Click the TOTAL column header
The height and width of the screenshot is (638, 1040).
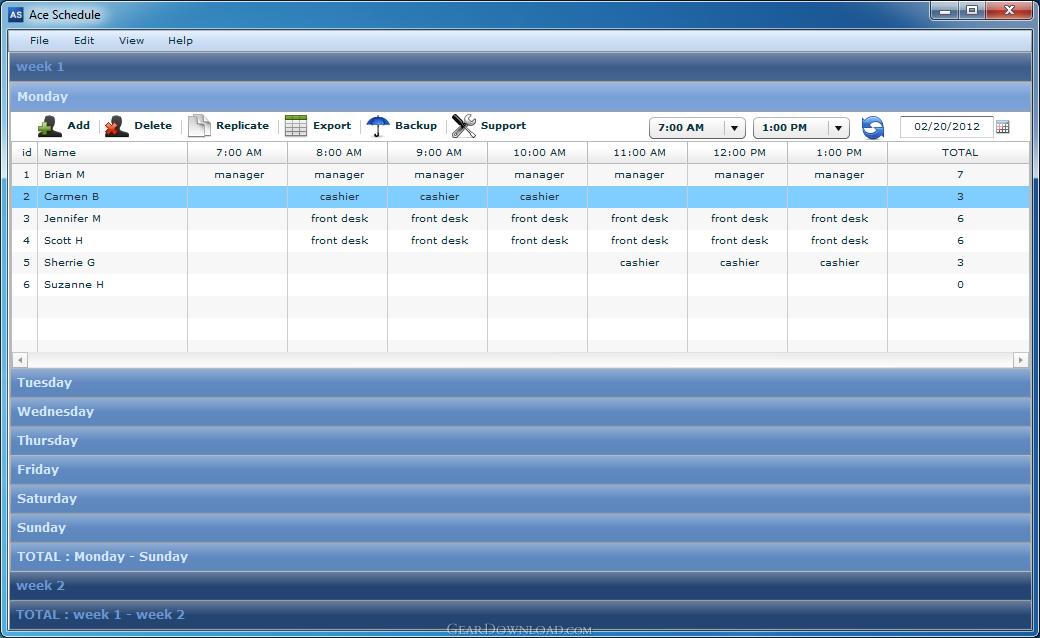(959, 153)
